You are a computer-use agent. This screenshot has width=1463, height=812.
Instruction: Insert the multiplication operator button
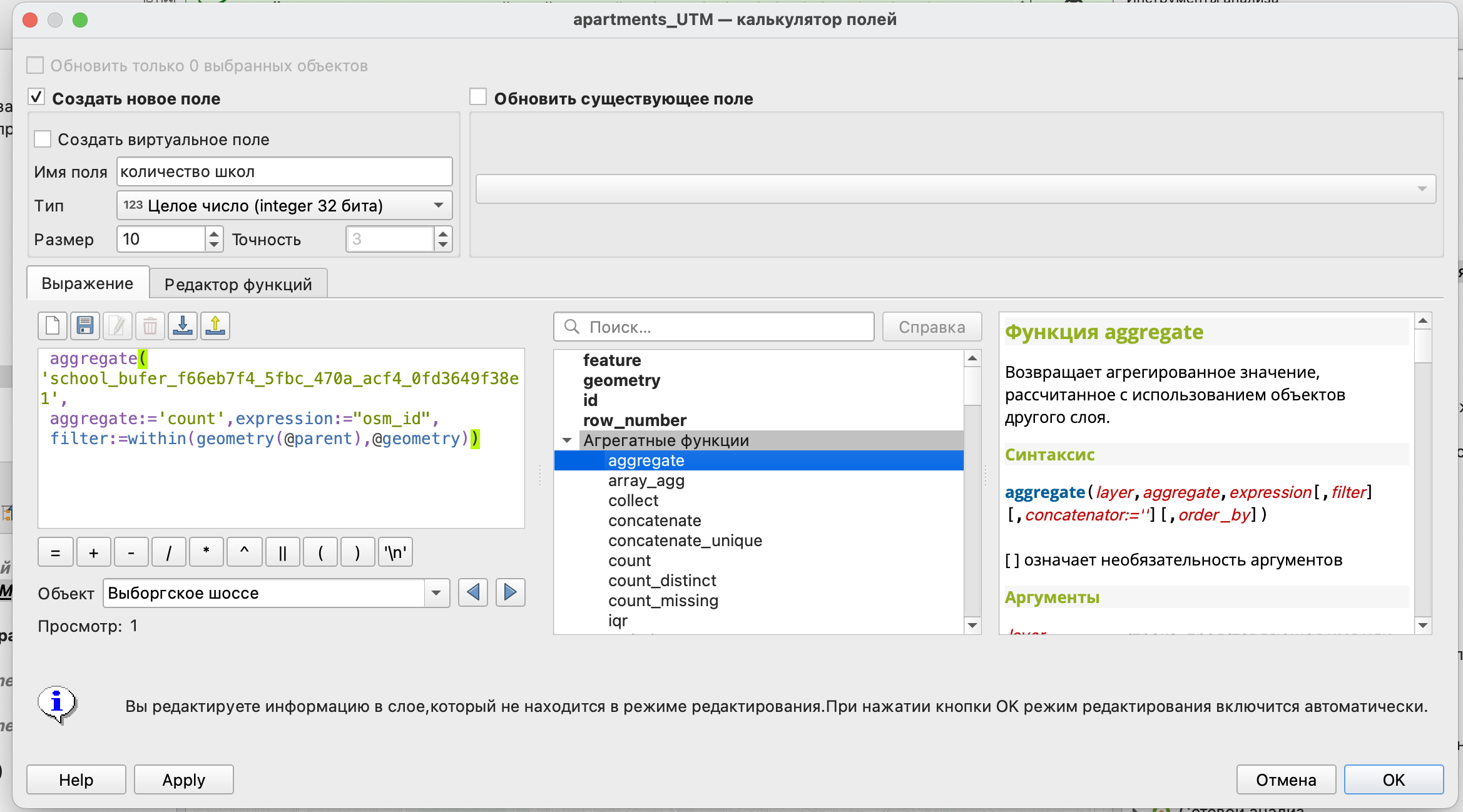(206, 552)
